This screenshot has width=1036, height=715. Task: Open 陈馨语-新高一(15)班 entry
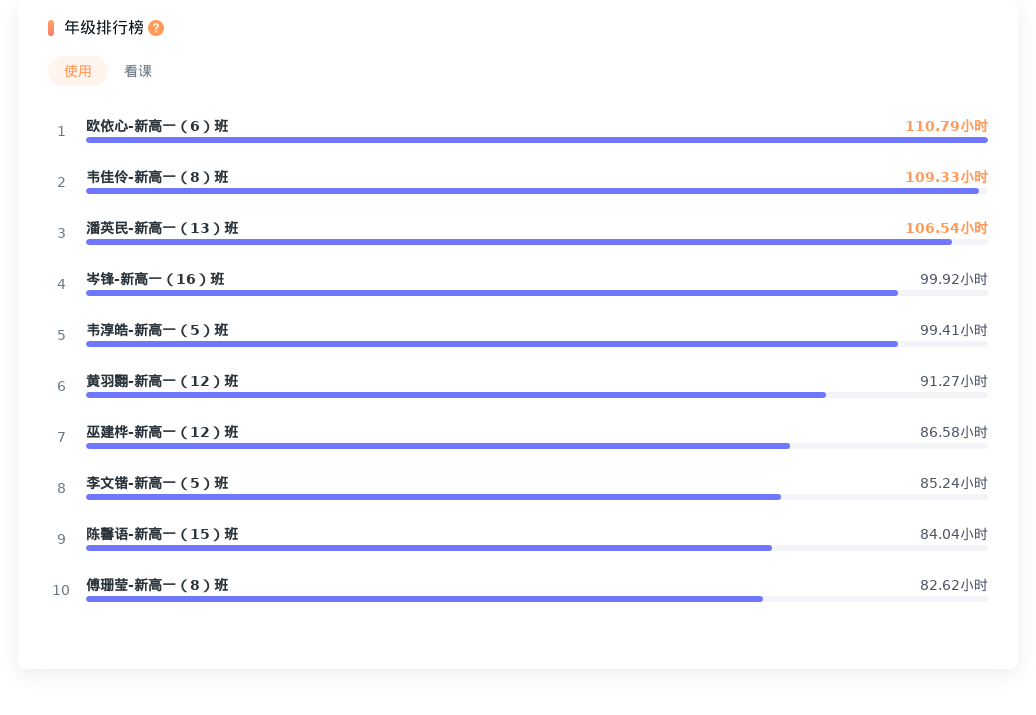162,534
